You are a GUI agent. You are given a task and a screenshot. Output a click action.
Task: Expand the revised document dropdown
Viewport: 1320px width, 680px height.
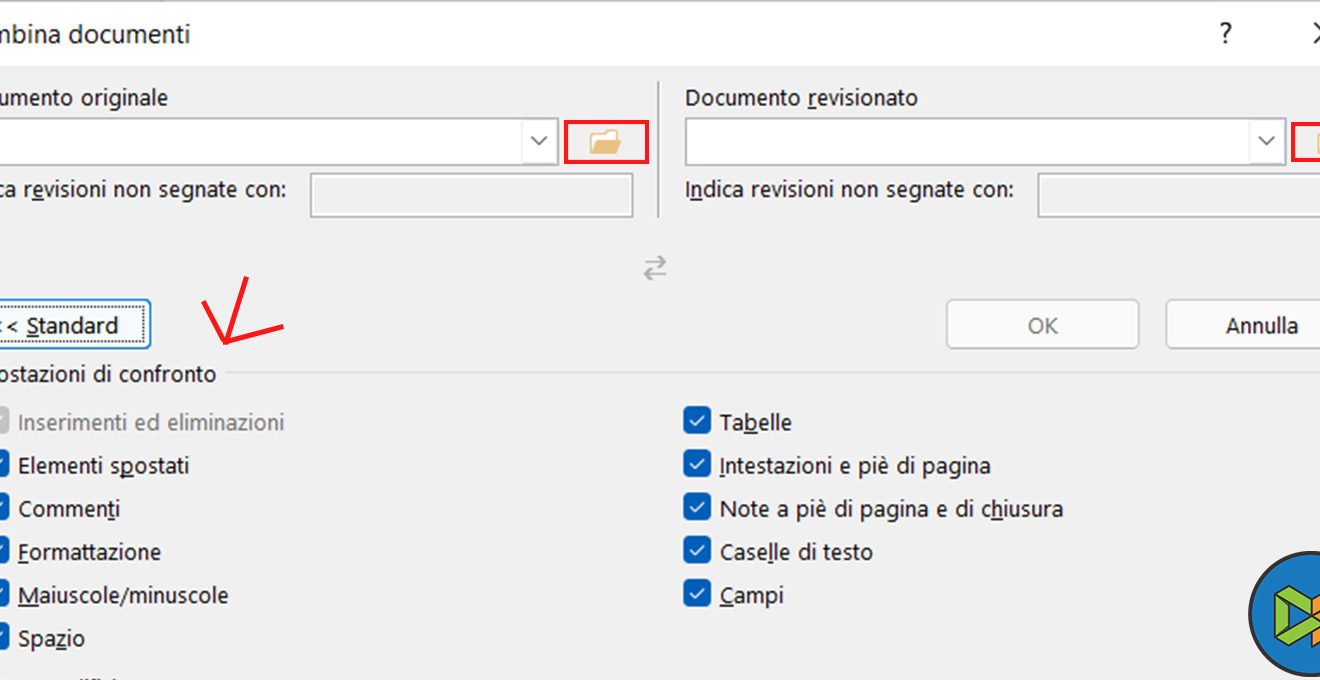click(1266, 142)
